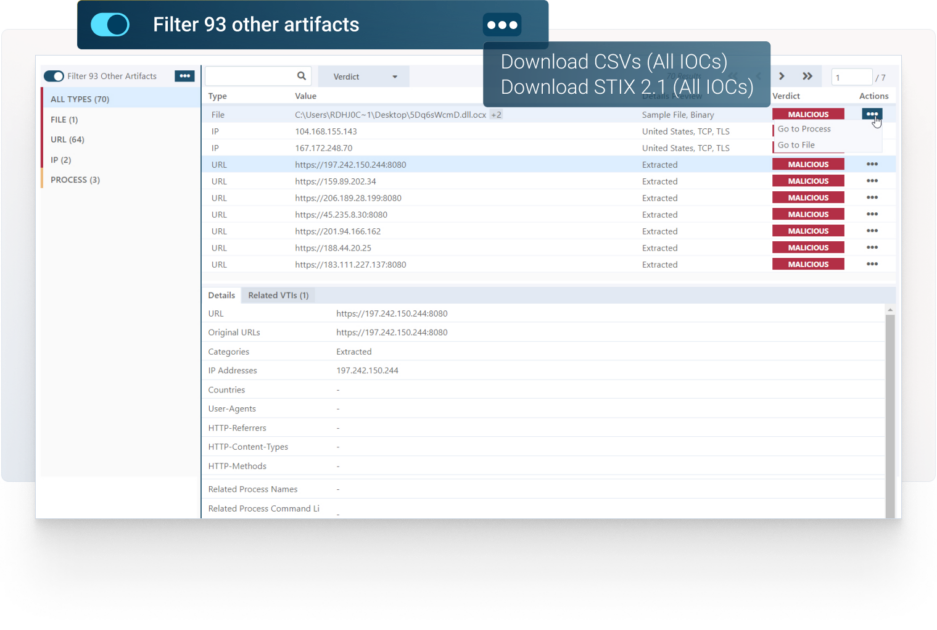Open the Verdict filter dropdown

coord(362,75)
